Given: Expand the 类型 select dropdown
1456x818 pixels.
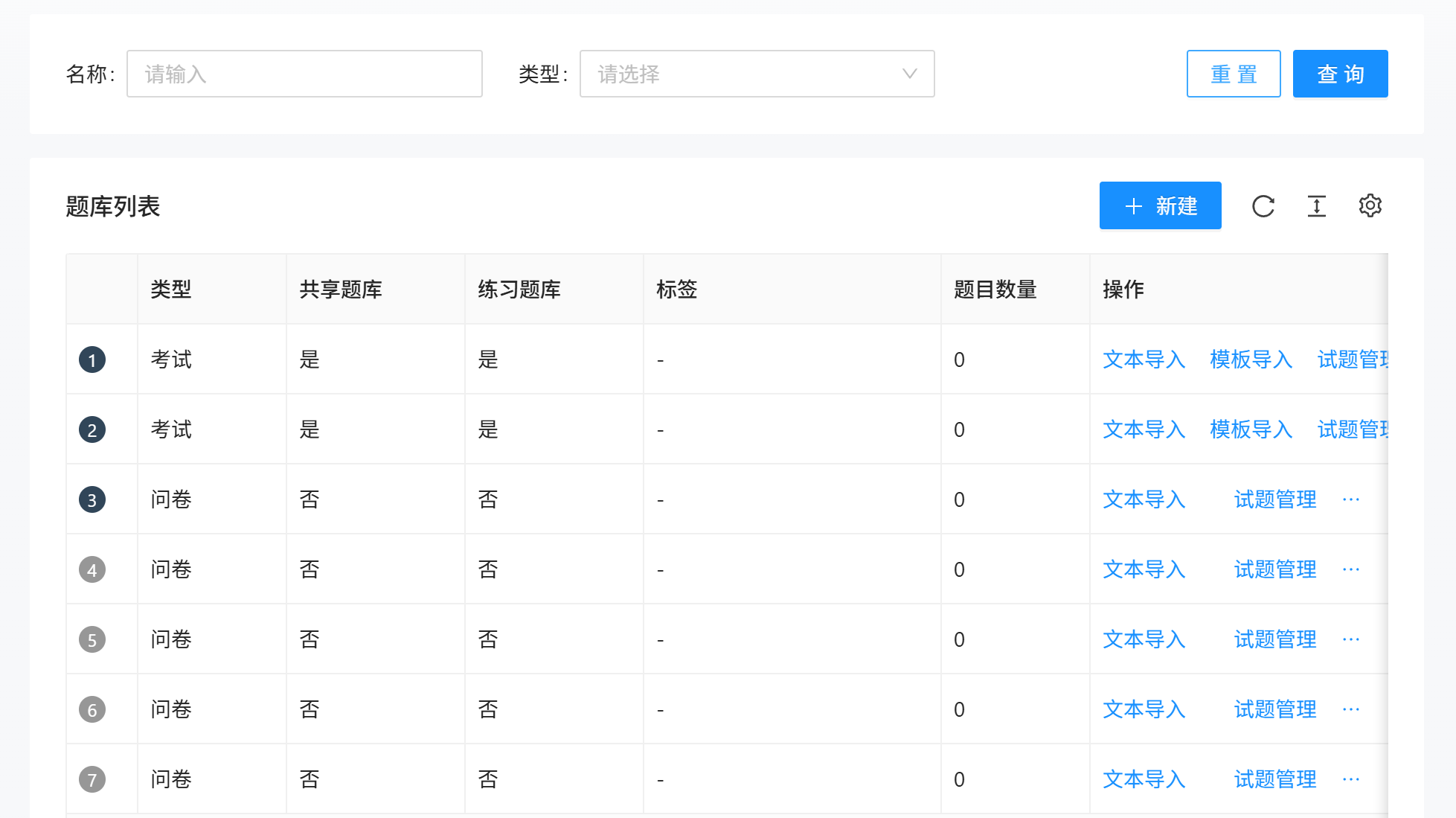Looking at the screenshot, I should click(744, 74).
